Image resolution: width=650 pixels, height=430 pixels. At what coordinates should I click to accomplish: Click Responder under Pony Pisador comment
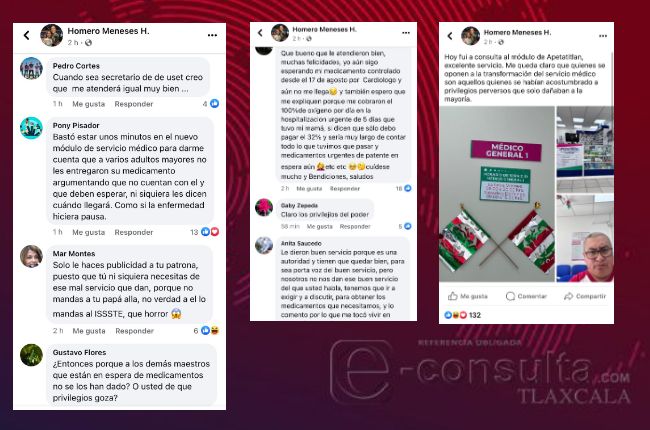tap(133, 232)
